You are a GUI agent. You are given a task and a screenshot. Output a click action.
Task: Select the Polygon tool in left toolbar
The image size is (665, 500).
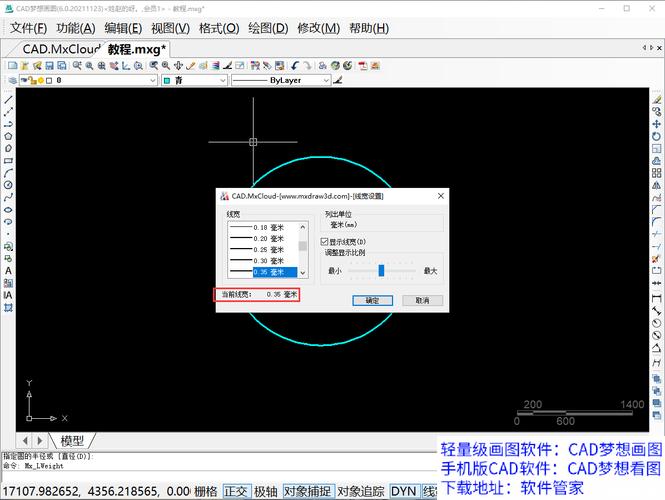8,136
